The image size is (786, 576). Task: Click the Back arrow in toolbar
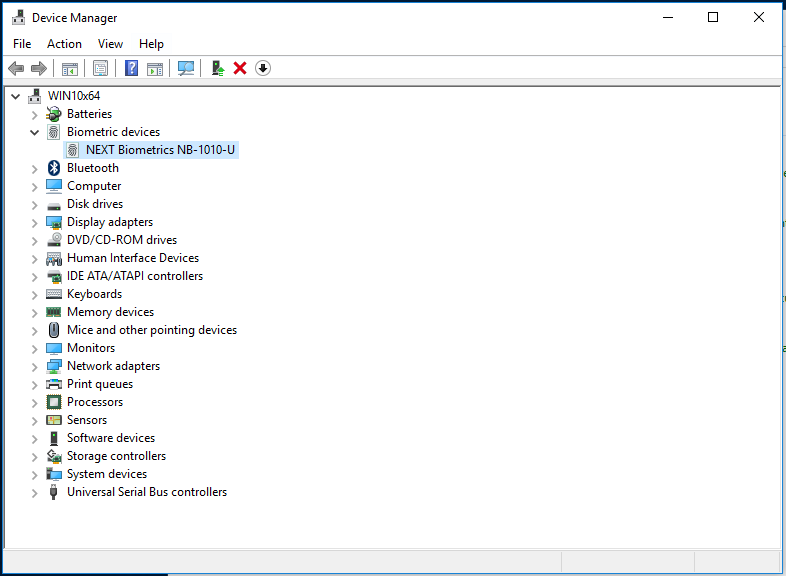[17, 68]
